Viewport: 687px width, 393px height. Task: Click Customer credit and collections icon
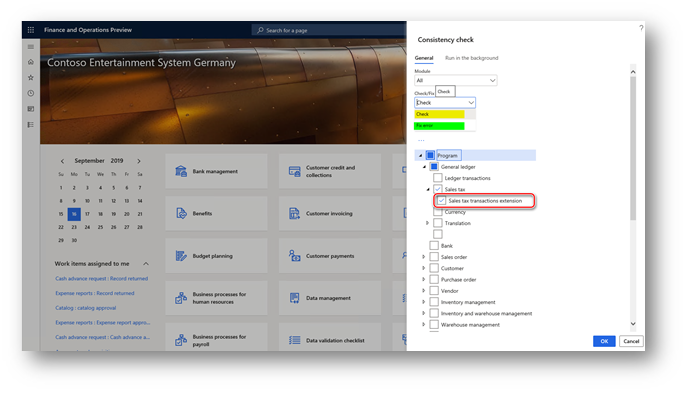tap(294, 171)
